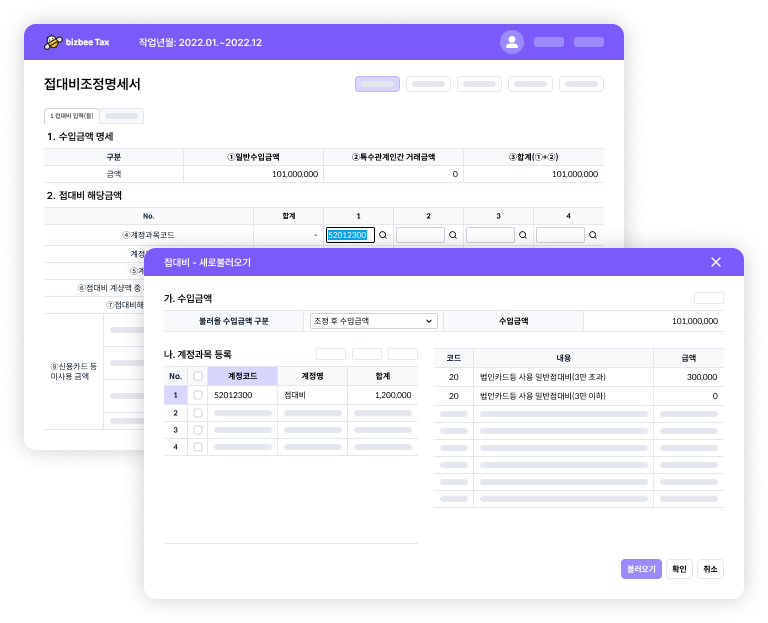Enable the checkbox in row 4
768x623 pixels.
pos(198,446)
